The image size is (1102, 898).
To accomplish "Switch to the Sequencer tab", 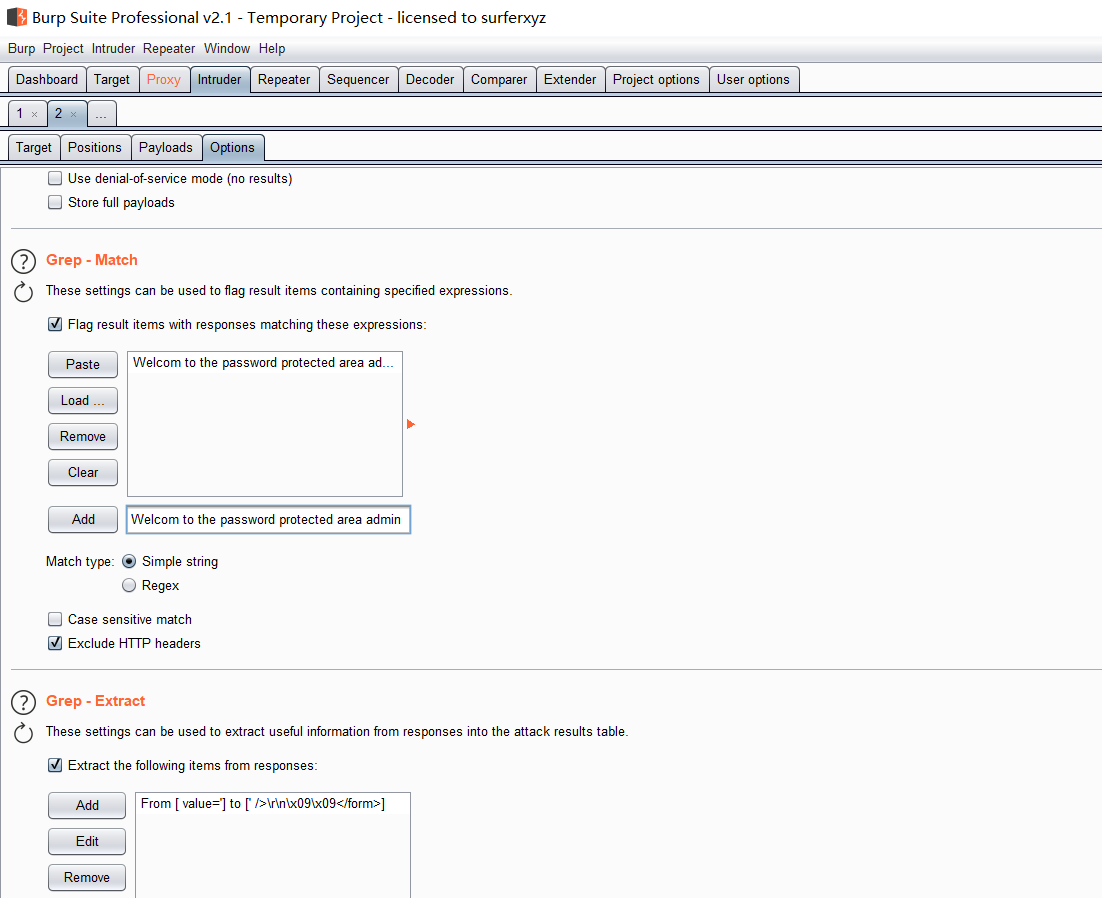I will pyautogui.click(x=358, y=79).
